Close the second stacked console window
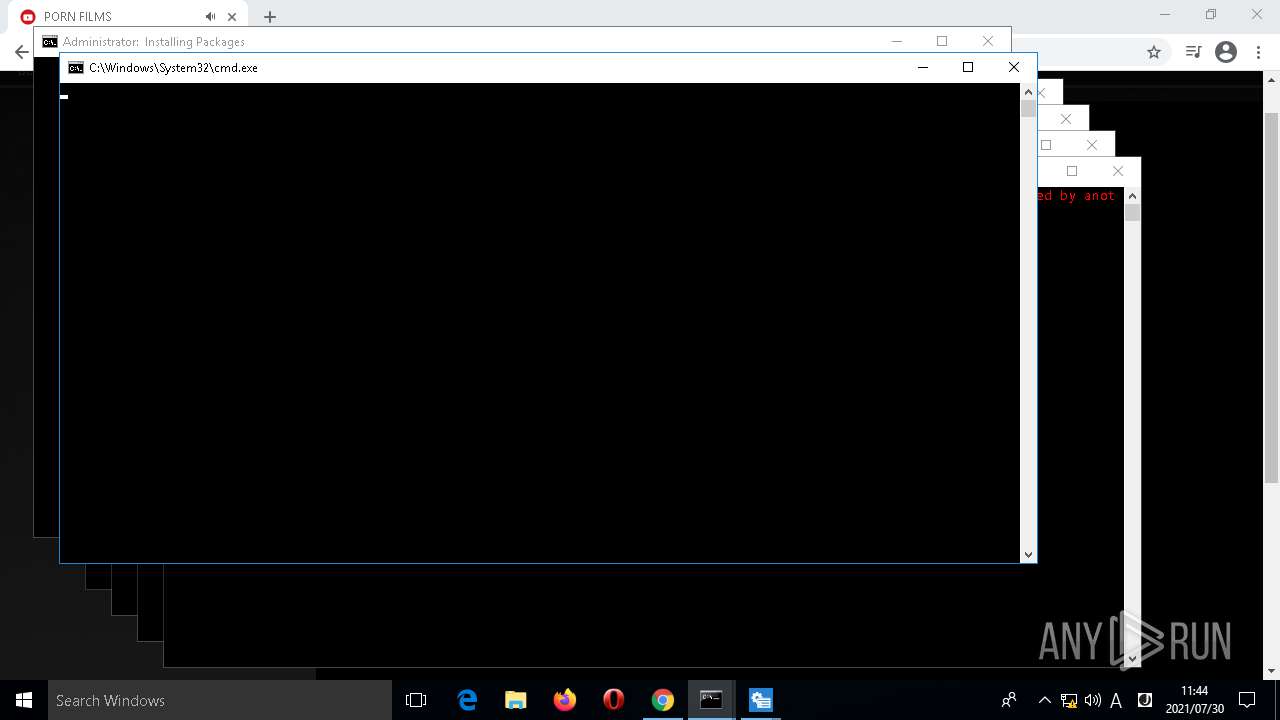 (x=1066, y=119)
